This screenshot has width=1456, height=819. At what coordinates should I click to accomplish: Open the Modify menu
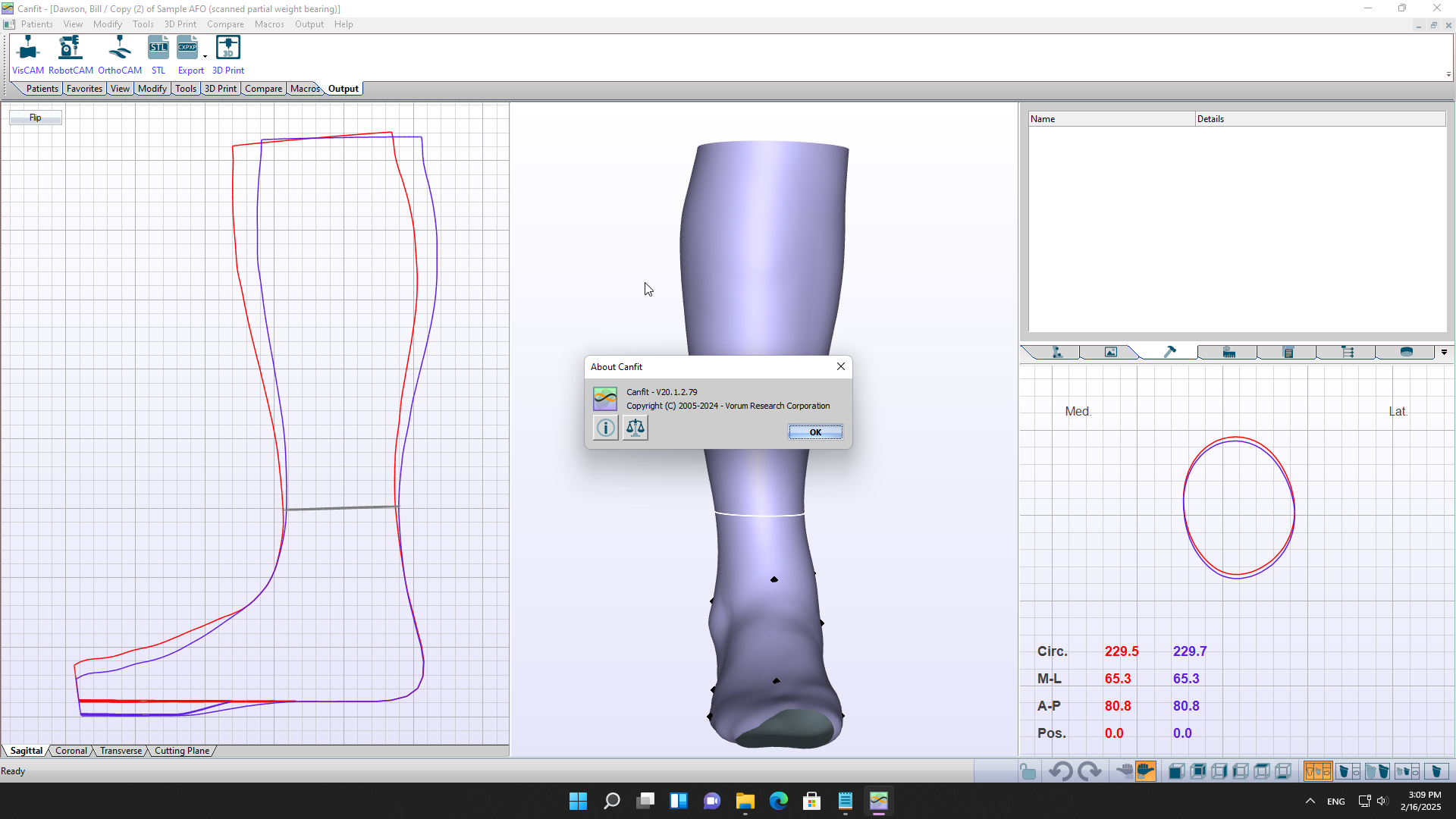(x=108, y=24)
